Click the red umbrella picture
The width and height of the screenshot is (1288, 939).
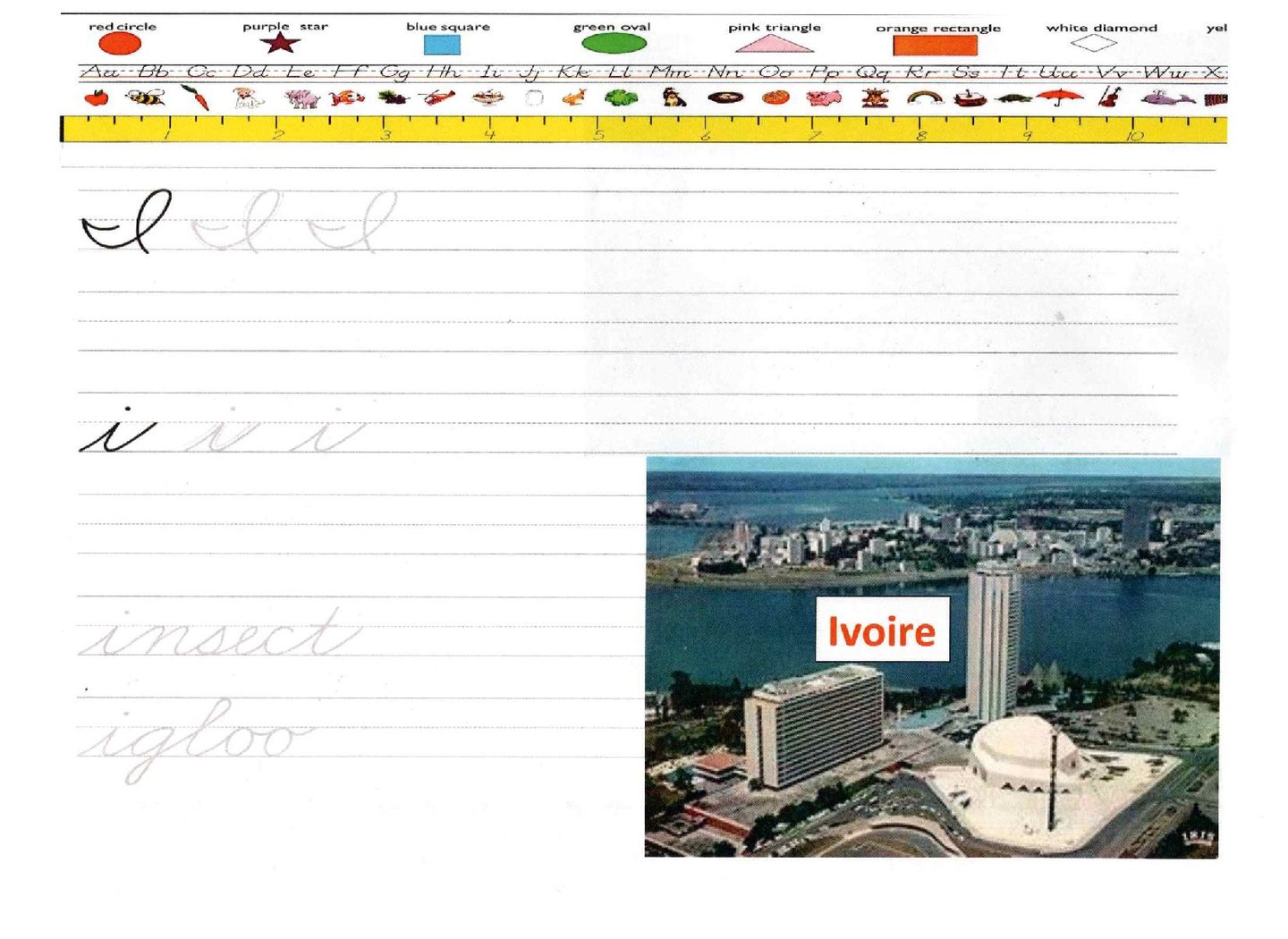(1061, 97)
